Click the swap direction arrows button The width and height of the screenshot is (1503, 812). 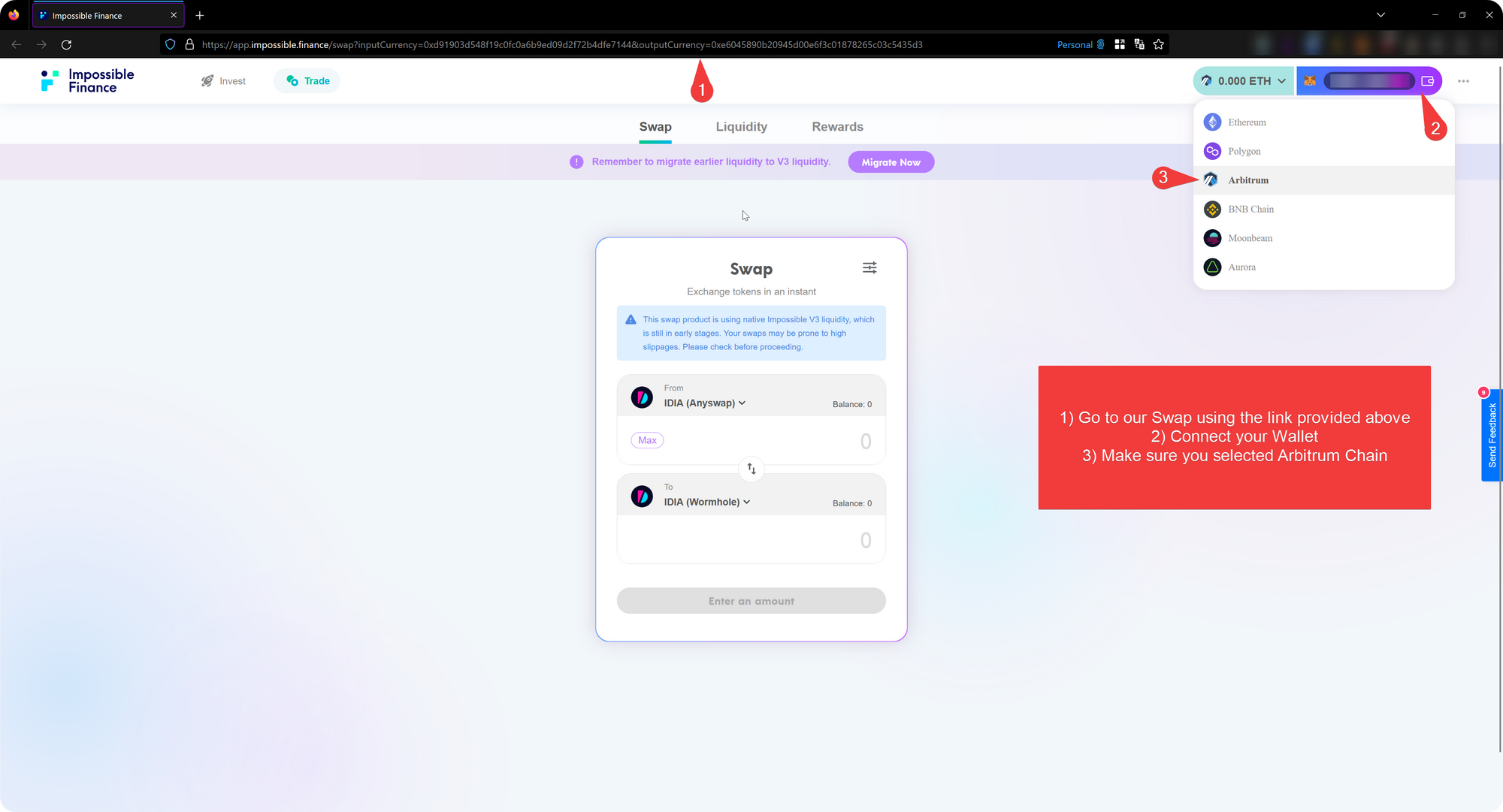pyautogui.click(x=751, y=469)
